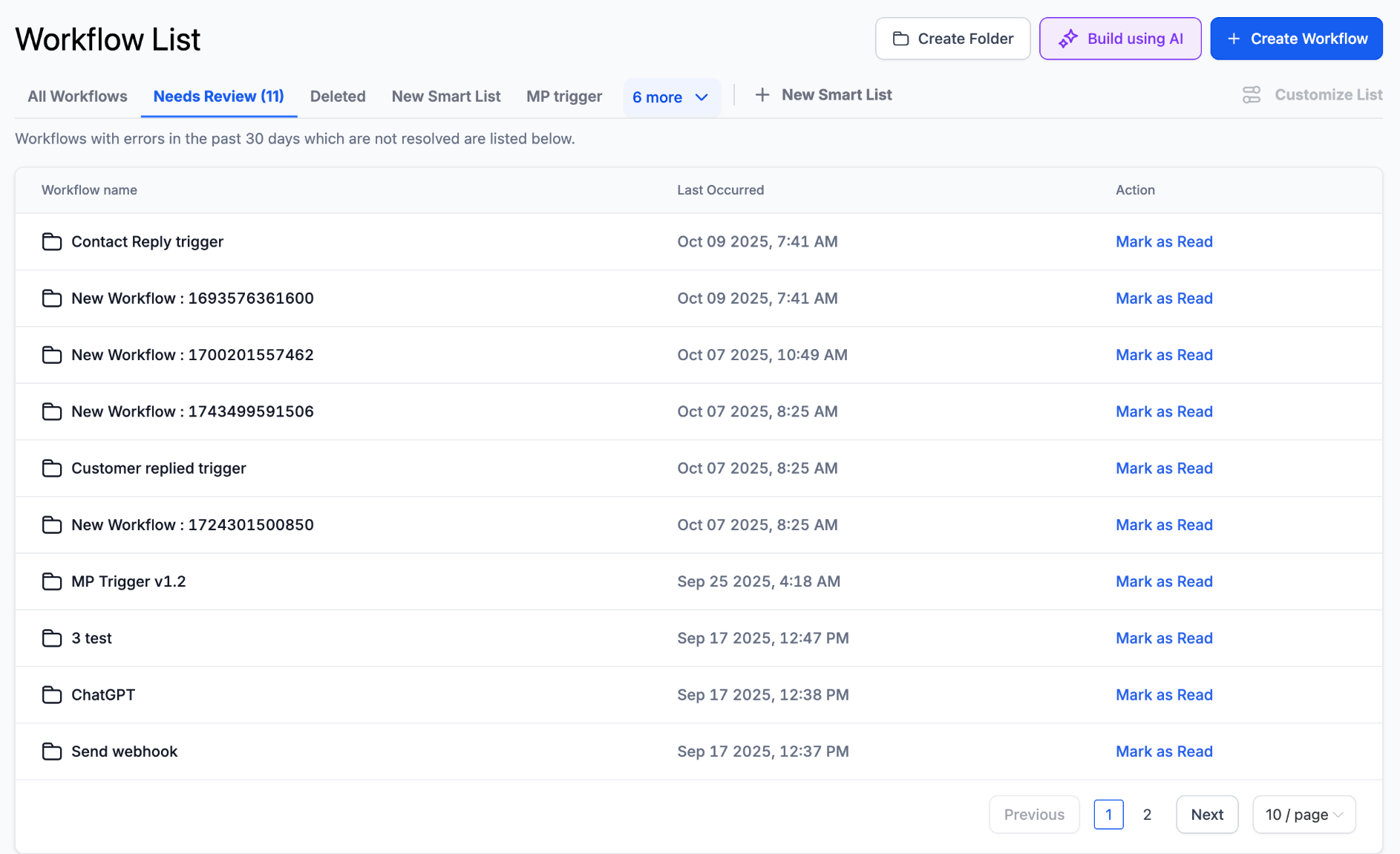
Task: Click the folder icon beside Send webhook
Action: click(52, 752)
